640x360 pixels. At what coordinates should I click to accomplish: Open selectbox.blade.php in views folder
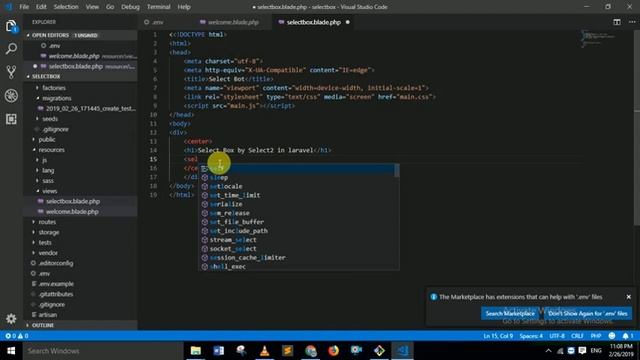pyautogui.click(x=73, y=201)
